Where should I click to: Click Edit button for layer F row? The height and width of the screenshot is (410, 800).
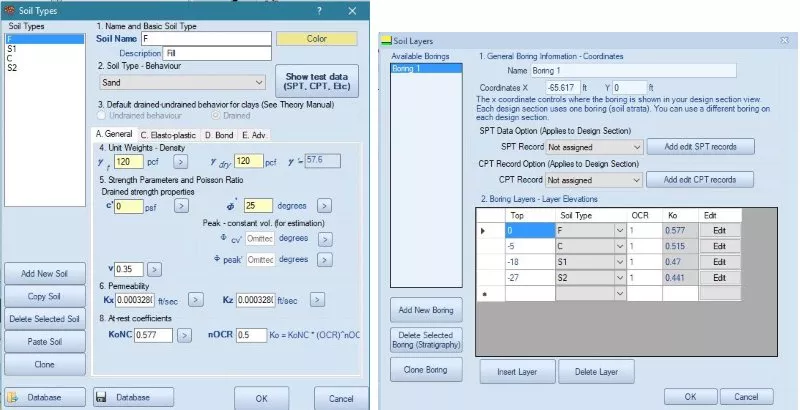click(x=719, y=231)
